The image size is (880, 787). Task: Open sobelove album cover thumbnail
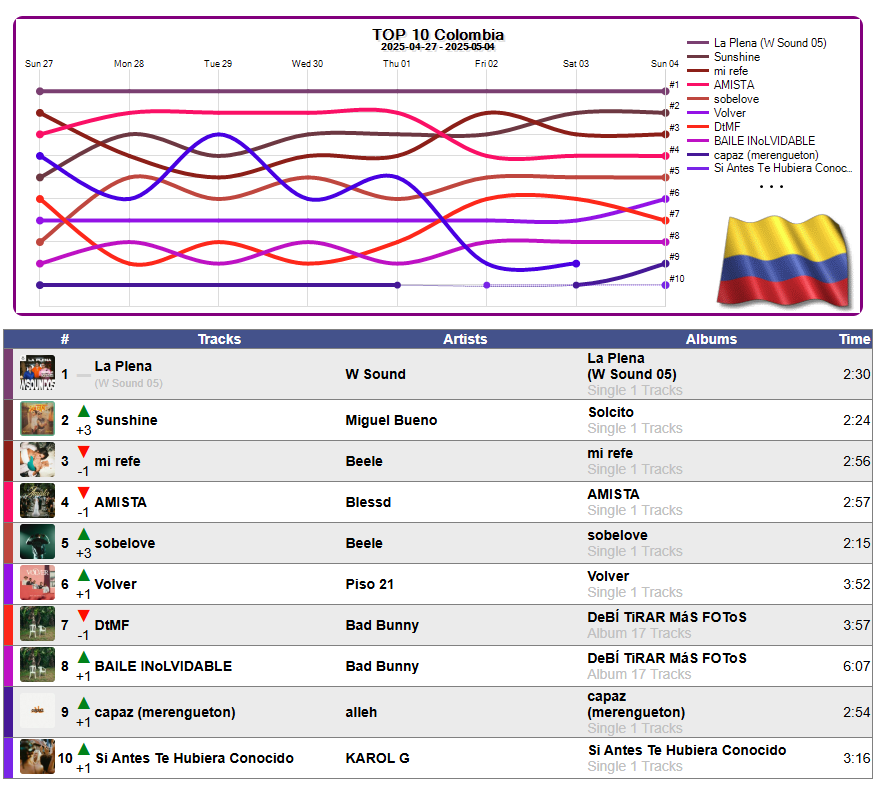[37, 542]
